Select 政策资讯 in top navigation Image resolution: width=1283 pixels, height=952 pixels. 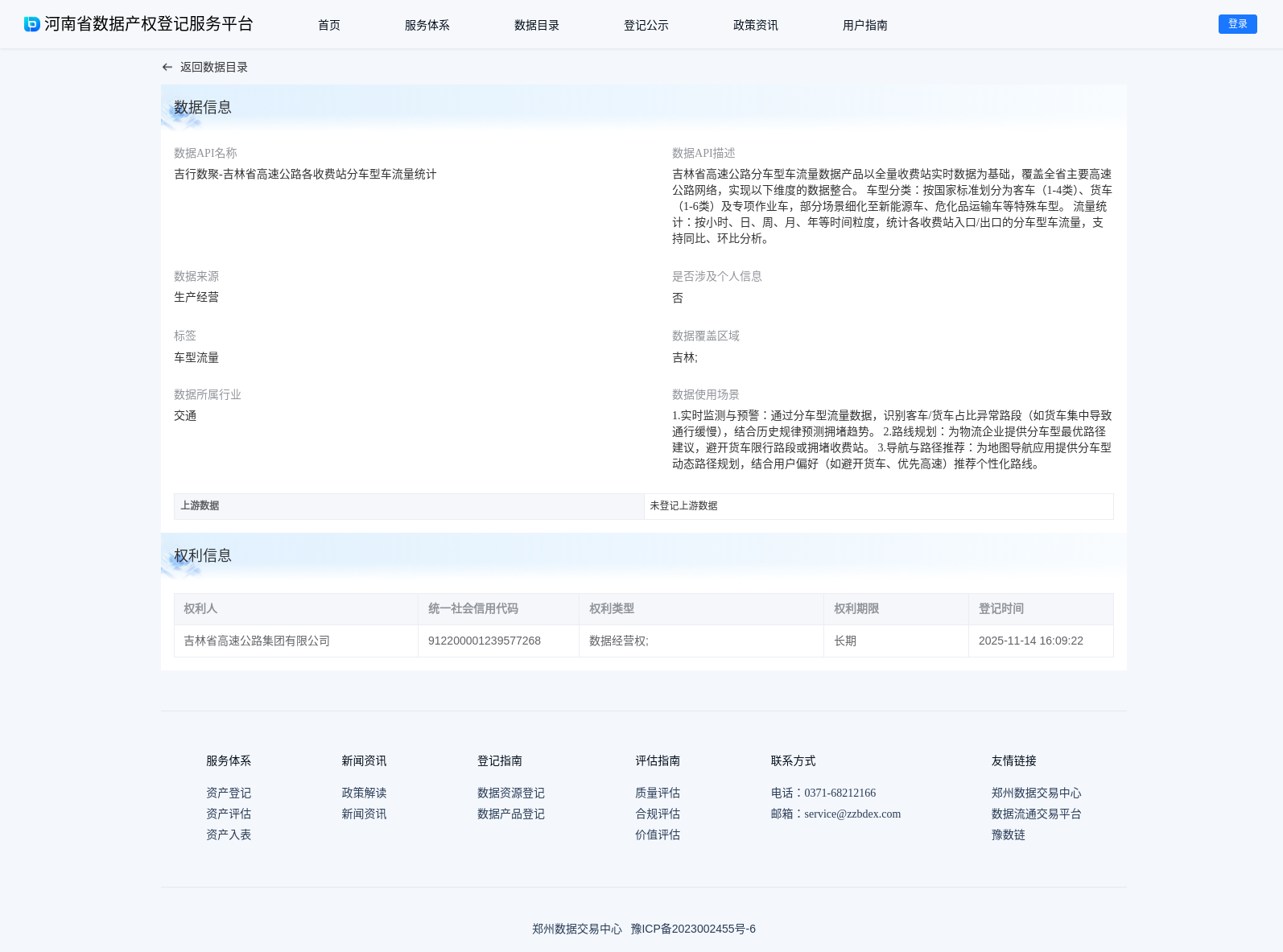pyautogui.click(x=756, y=25)
